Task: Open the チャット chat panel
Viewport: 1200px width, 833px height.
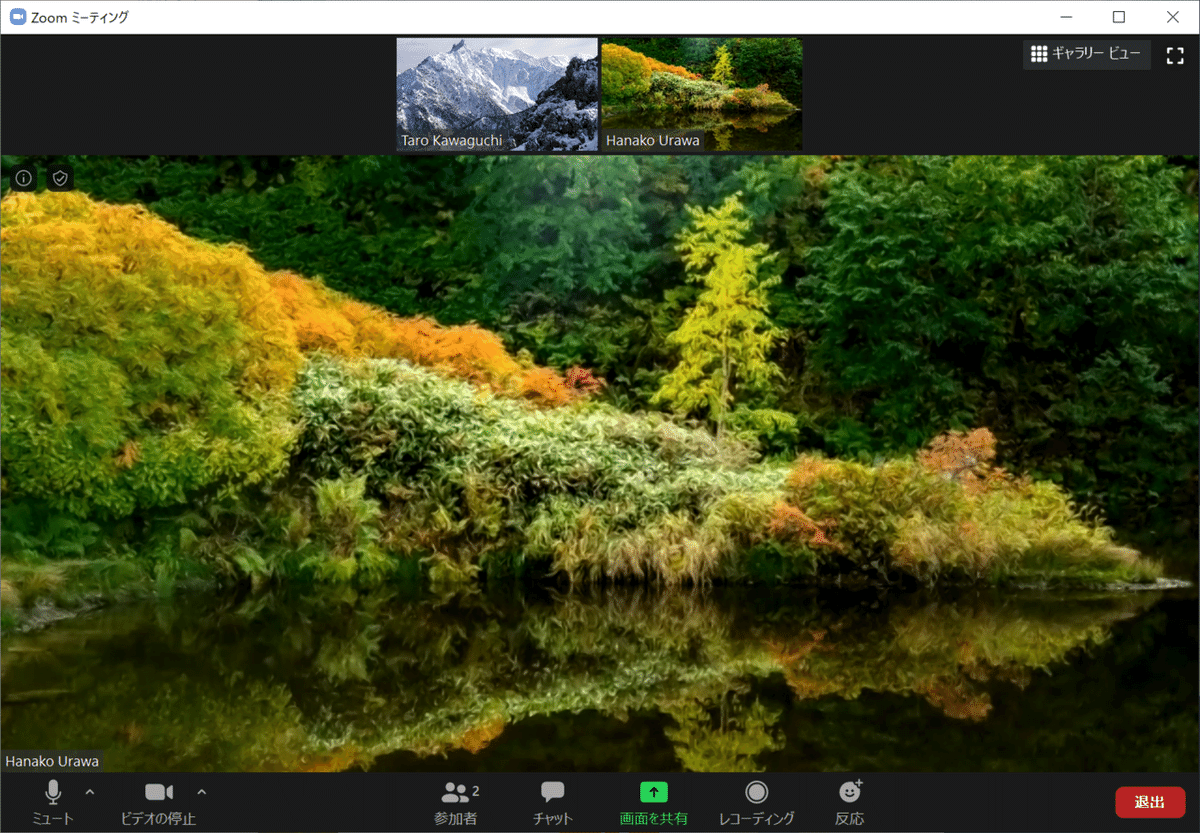Action: [x=553, y=802]
